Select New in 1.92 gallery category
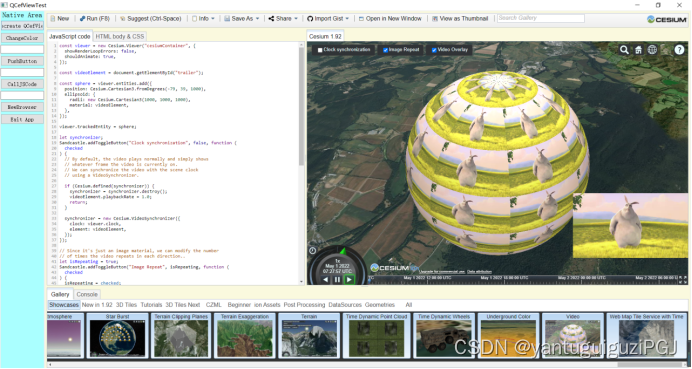Viewport: 692px width, 369px height. pyautogui.click(x=97, y=305)
